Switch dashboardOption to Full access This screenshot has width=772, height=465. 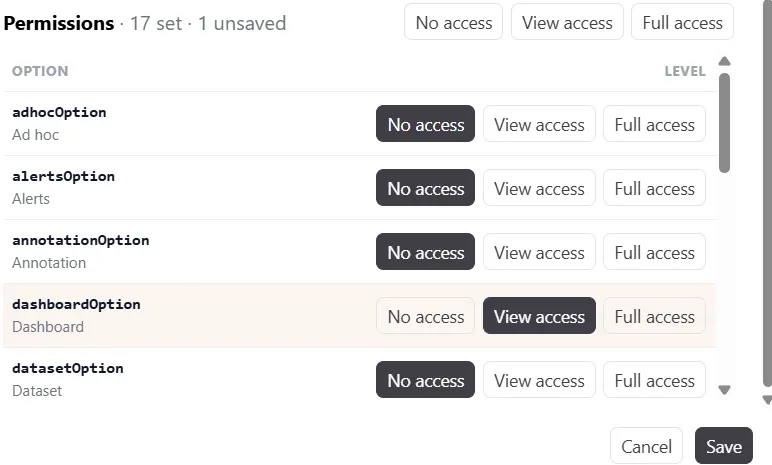coord(654,316)
